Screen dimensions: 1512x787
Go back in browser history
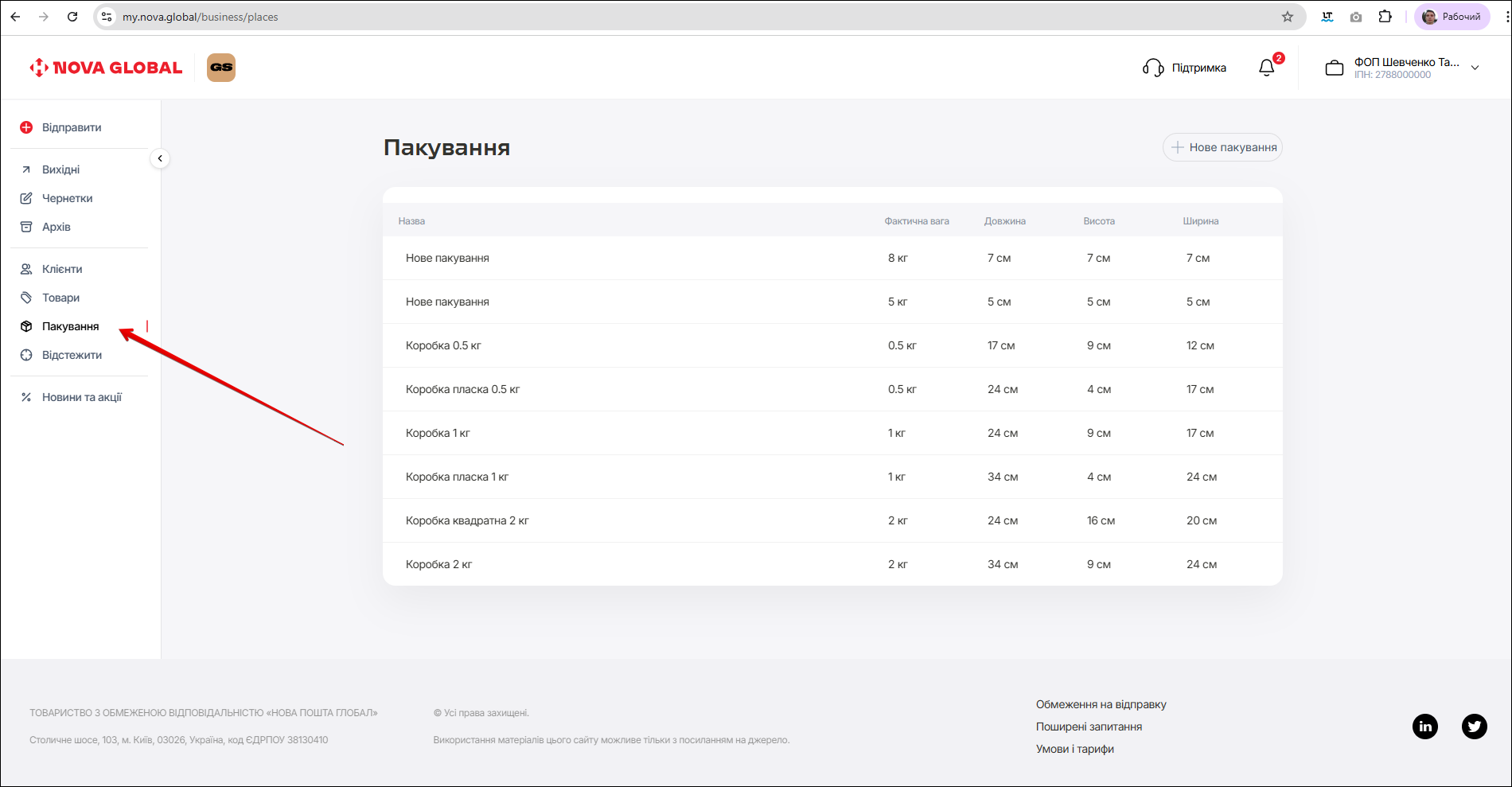pos(15,17)
